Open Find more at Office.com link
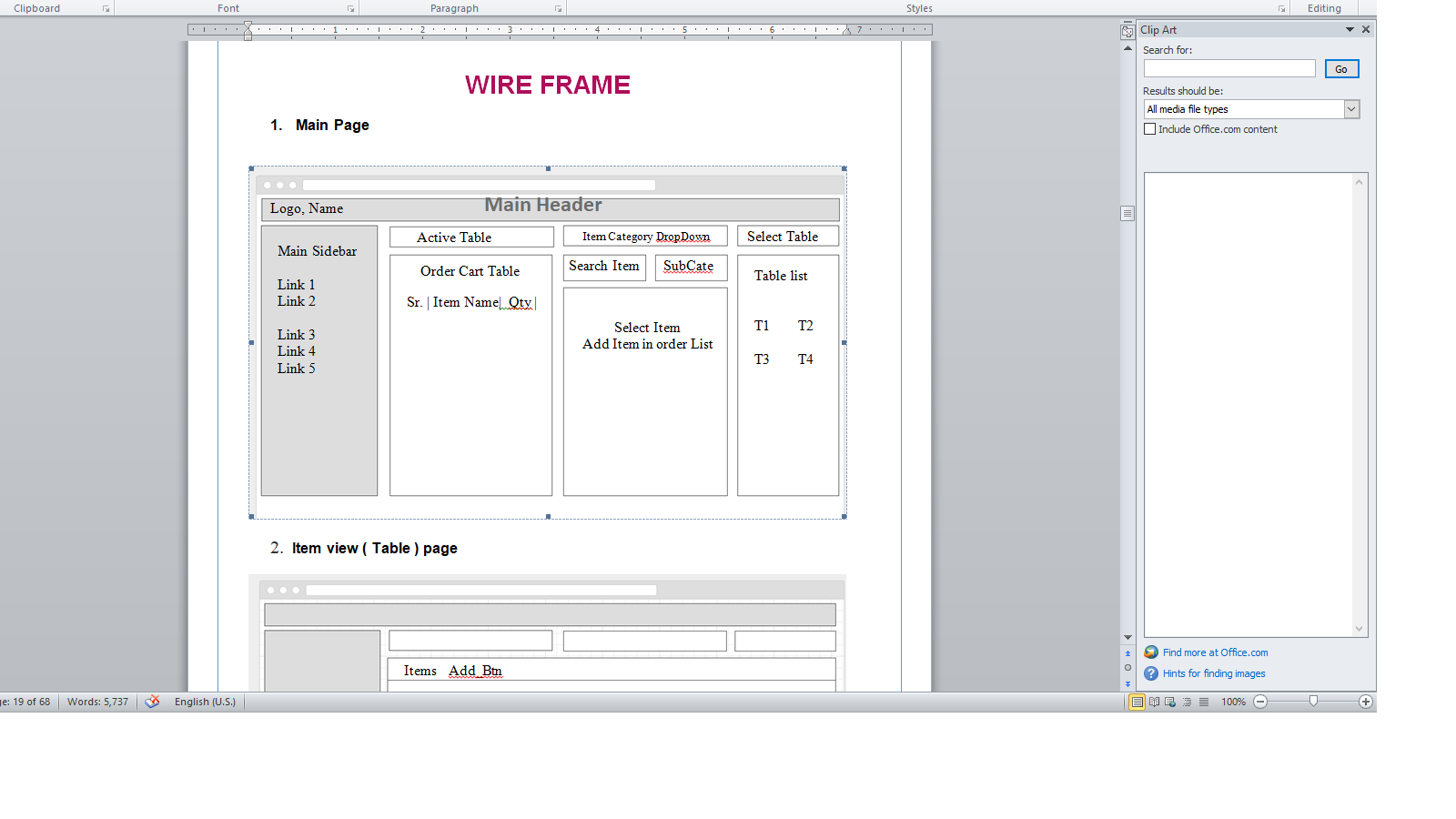Image resolution: width=1456 pixels, height=819 pixels. click(1215, 652)
